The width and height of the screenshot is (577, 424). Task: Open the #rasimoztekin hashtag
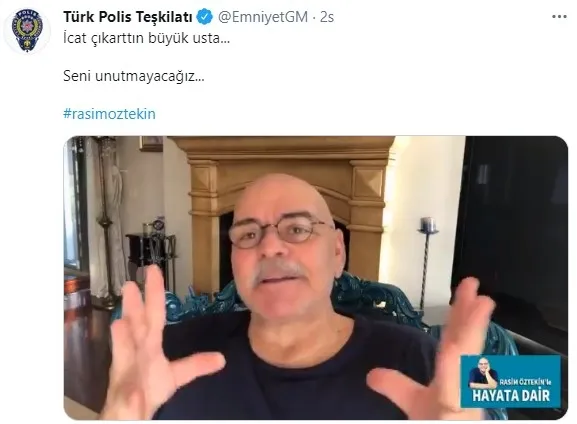109,114
